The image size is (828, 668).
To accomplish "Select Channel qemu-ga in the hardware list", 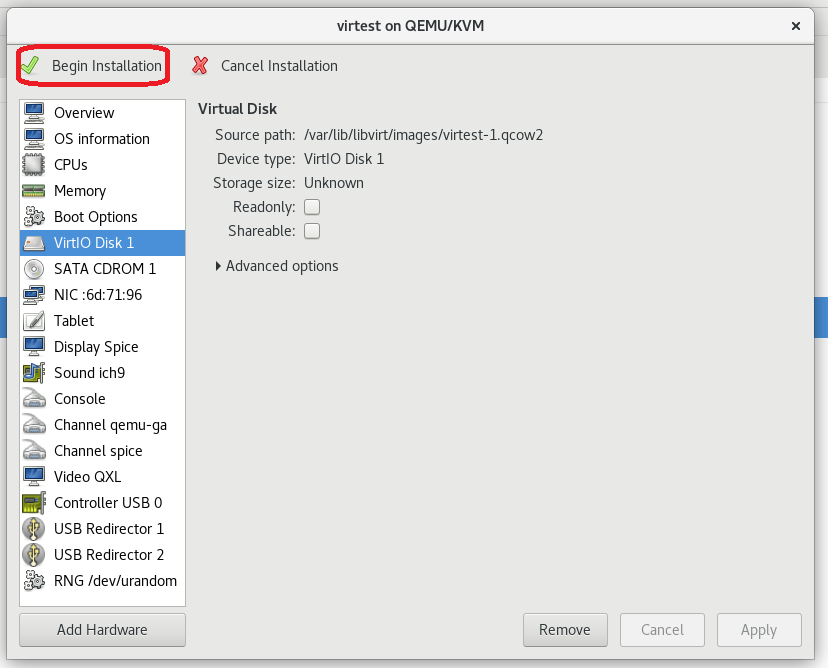I will 102,425.
